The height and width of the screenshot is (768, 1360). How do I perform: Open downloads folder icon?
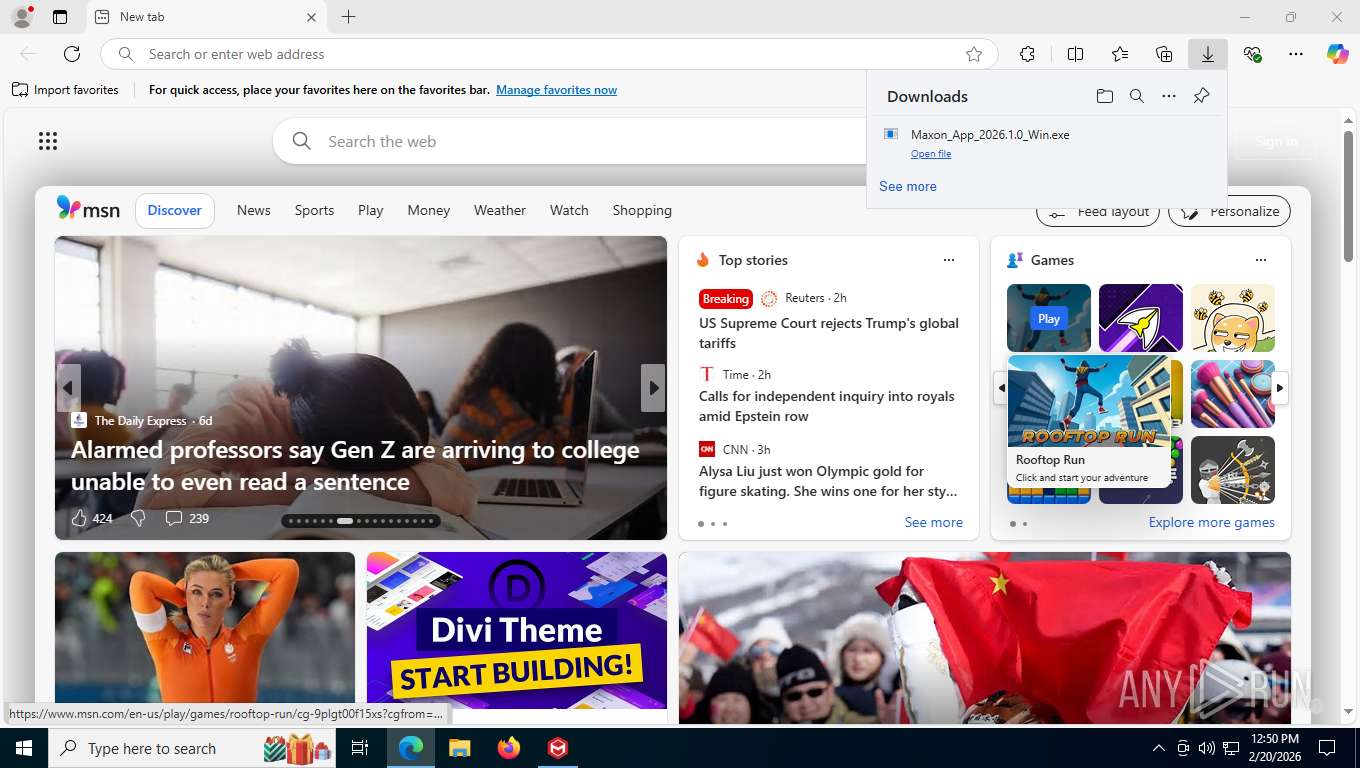click(1104, 96)
